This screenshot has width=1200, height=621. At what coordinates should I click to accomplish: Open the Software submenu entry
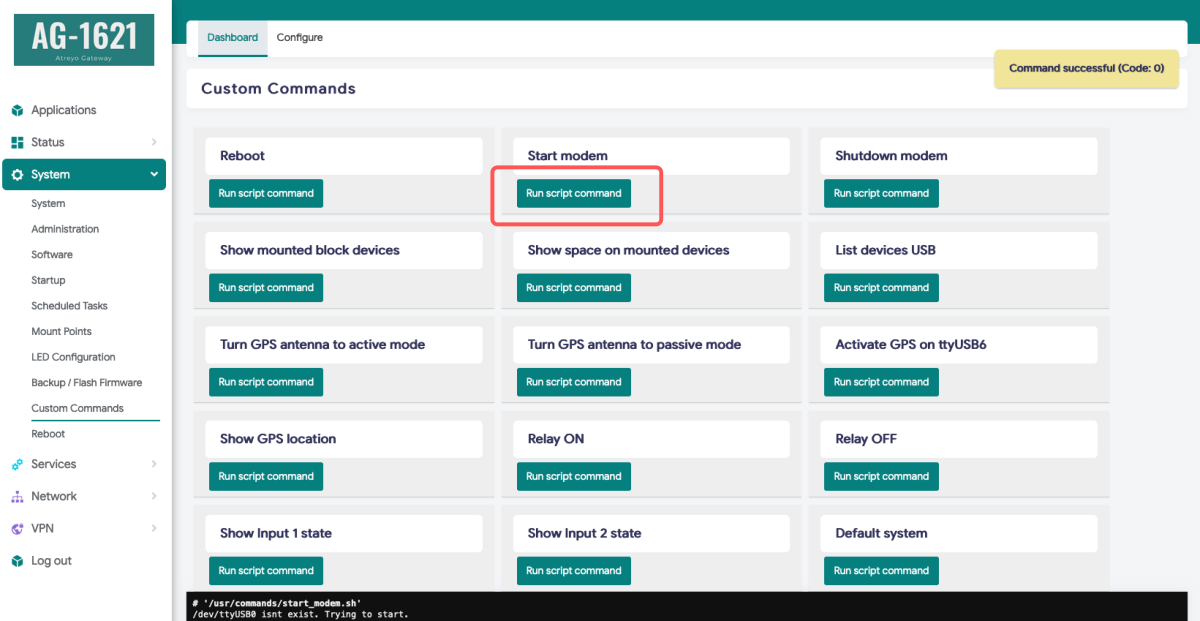(x=52, y=254)
